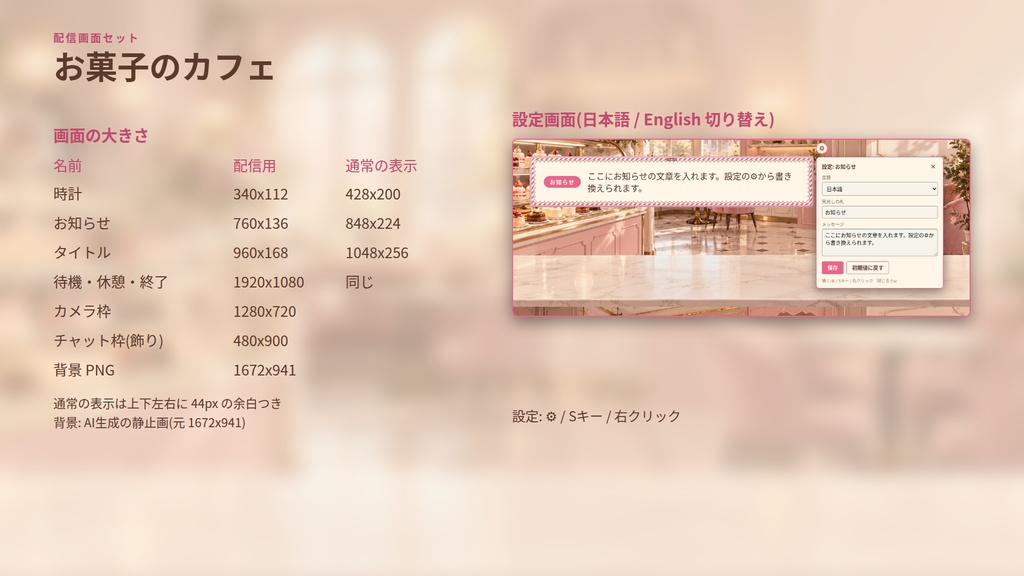Click the 340x112 size value
Image resolution: width=1024 pixels, height=576 pixels.
click(x=261, y=194)
